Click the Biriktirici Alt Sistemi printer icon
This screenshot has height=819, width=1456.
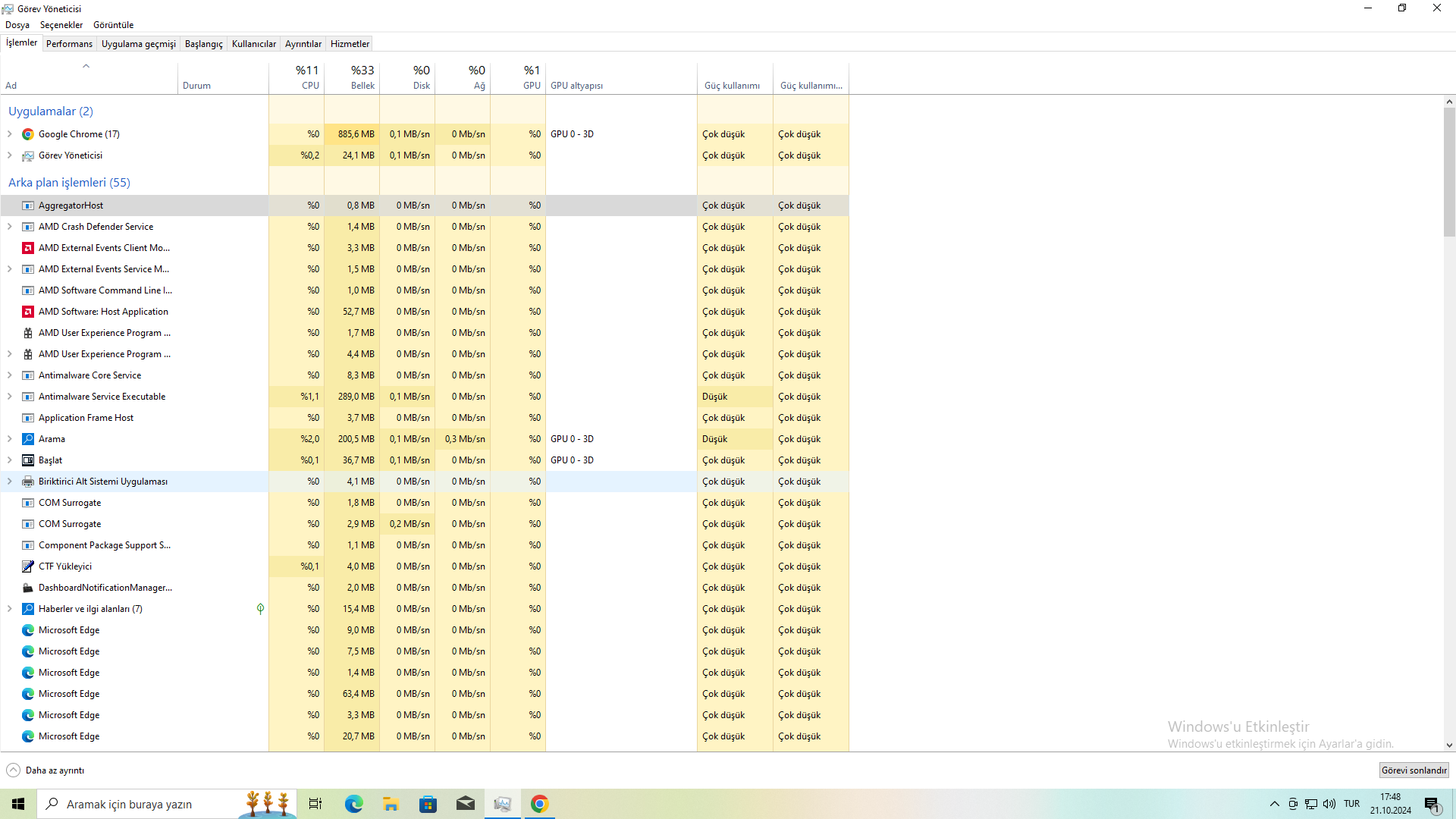(28, 482)
